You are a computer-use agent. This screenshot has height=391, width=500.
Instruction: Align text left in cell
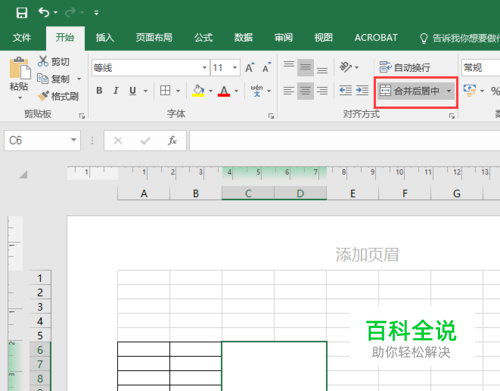tap(289, 90)
